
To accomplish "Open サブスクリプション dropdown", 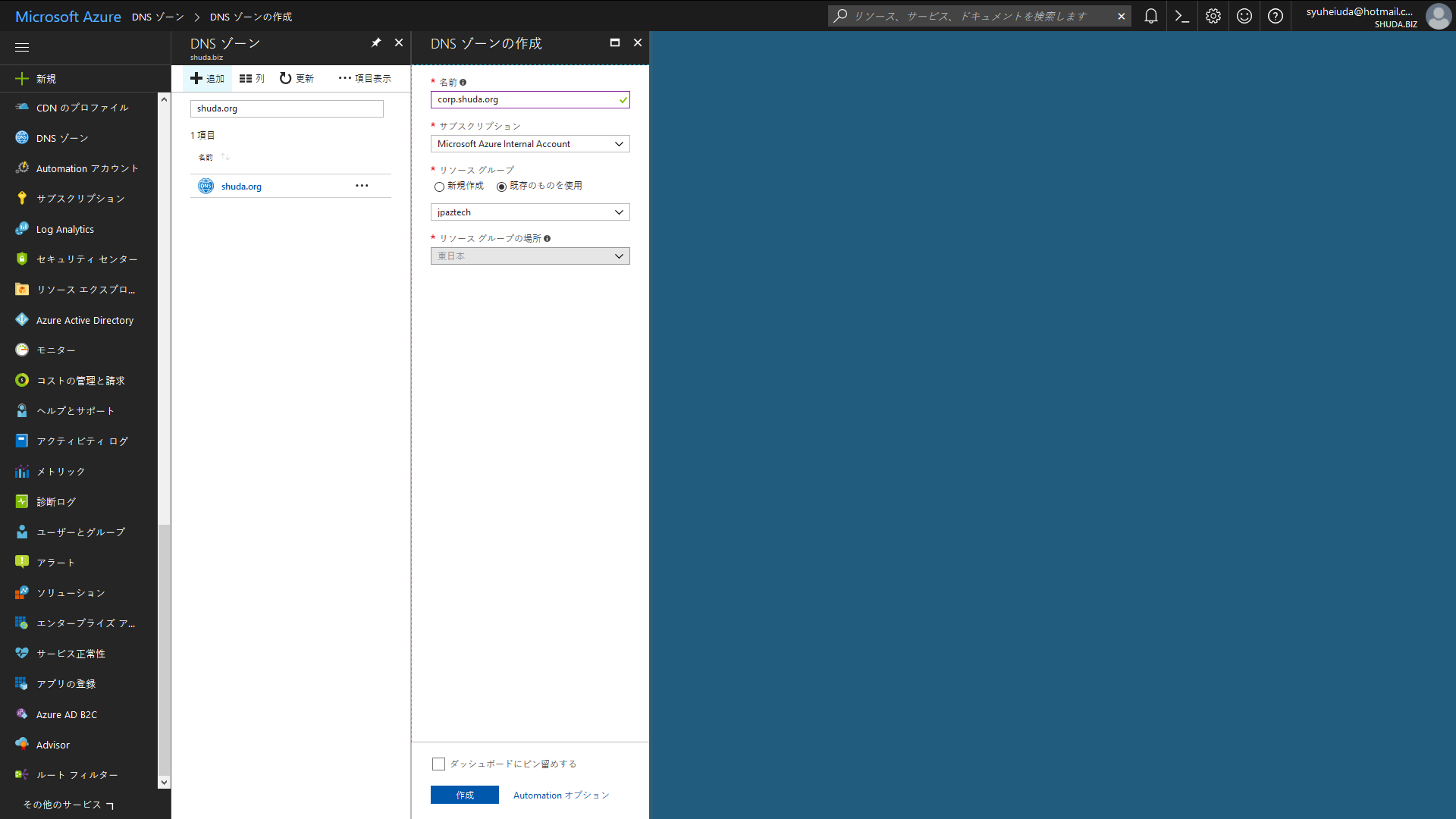I will pyautogui.click(x=530, y=144).
